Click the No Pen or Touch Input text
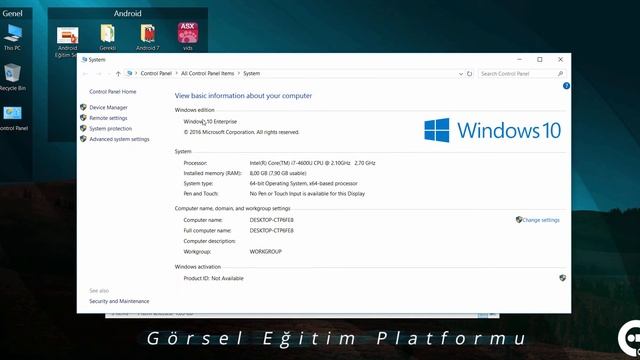 pyautogui.click(x=307, y=194)
